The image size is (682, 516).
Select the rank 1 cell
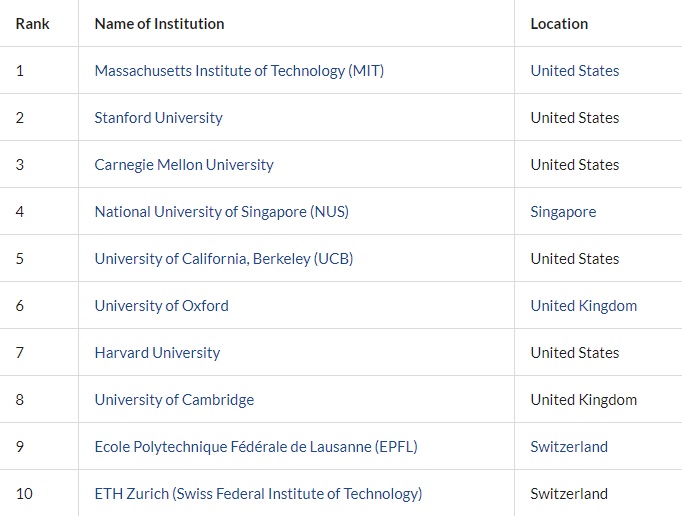coord(20,71)
